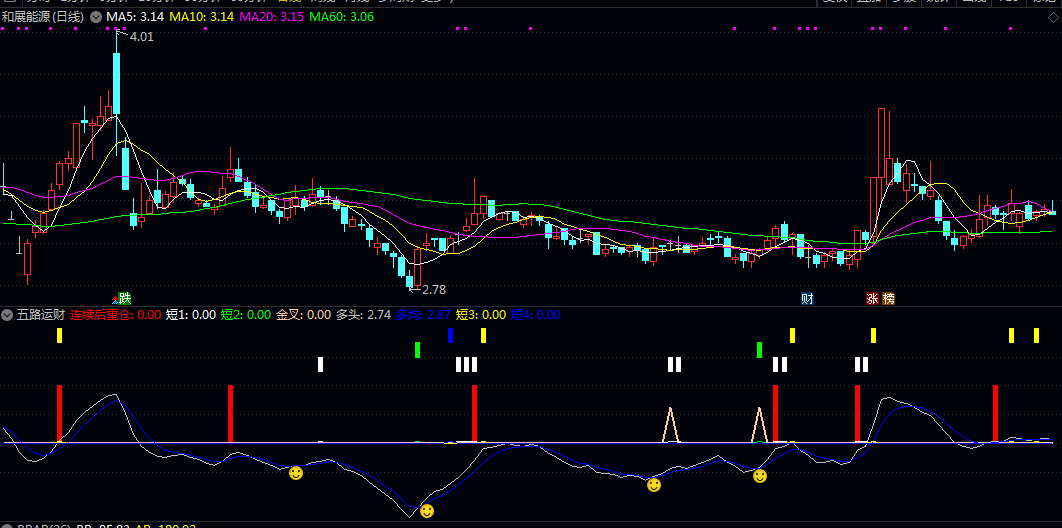Click the MA20 magenta average label
1062x528 pixels.
271,18
